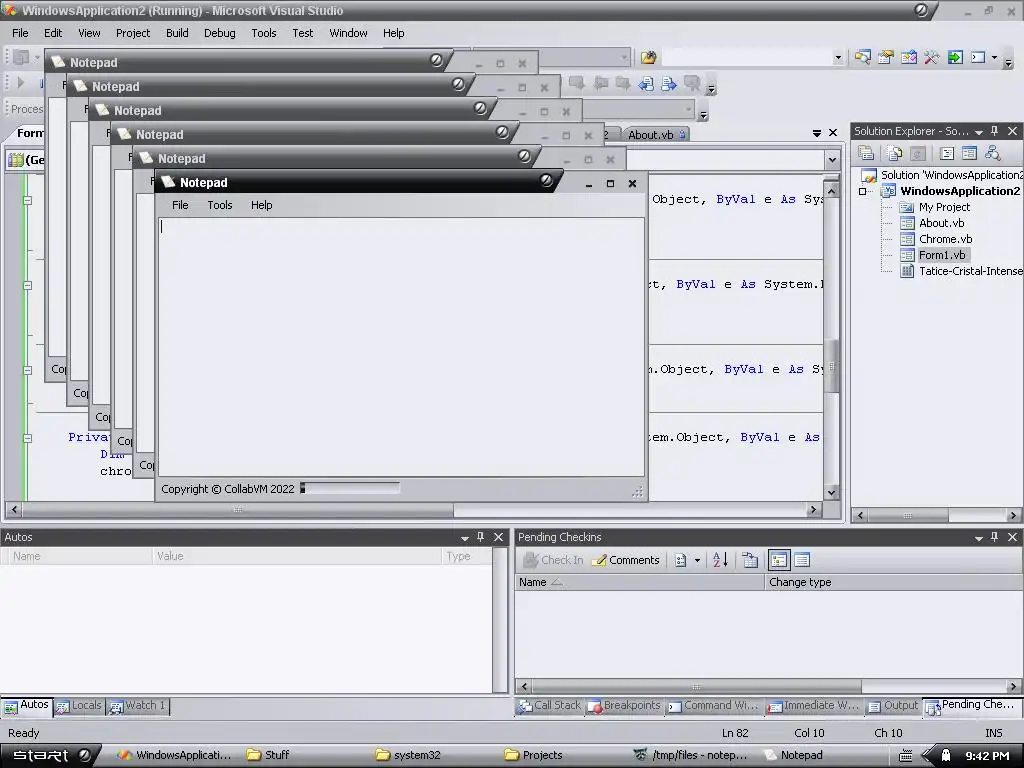This screenshot has width=1024, height=768.
Task: Click the 'Ln 82' status bar entry
Action: tap(735, 733)
